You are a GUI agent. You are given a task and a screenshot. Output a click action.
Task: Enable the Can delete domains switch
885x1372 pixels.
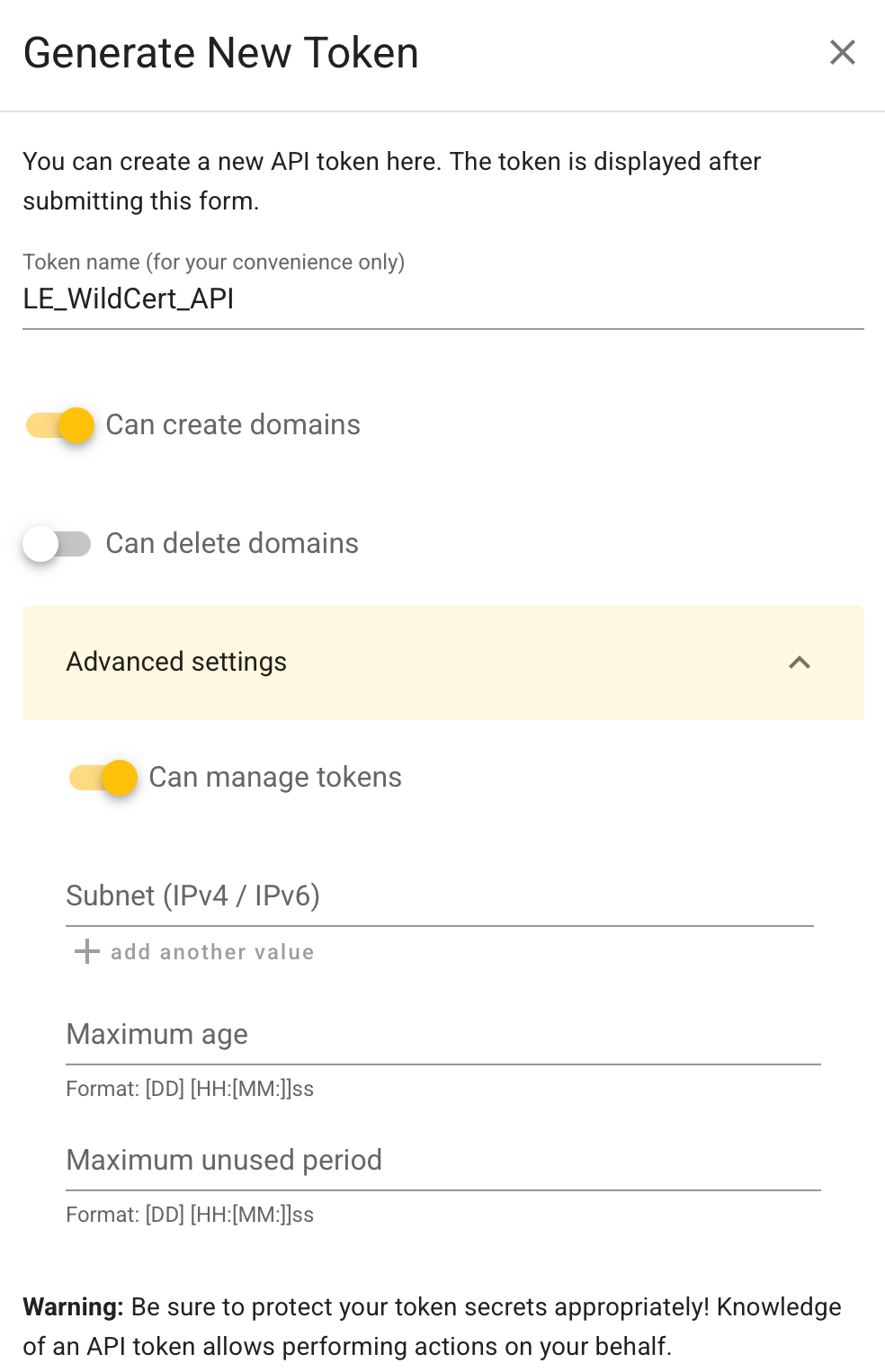click(x=57, y=544)
